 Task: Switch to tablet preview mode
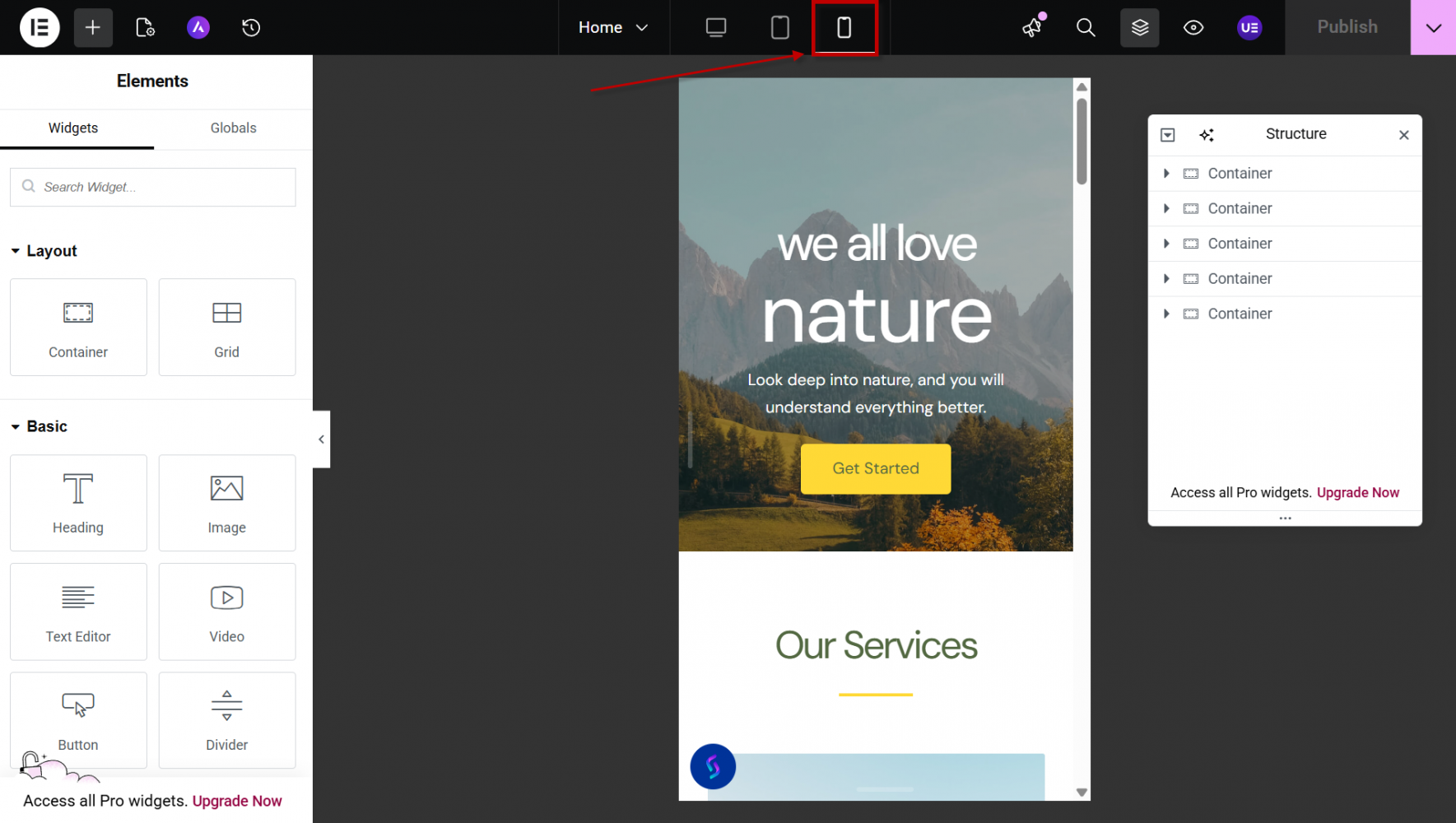click(x=779, y=27)
